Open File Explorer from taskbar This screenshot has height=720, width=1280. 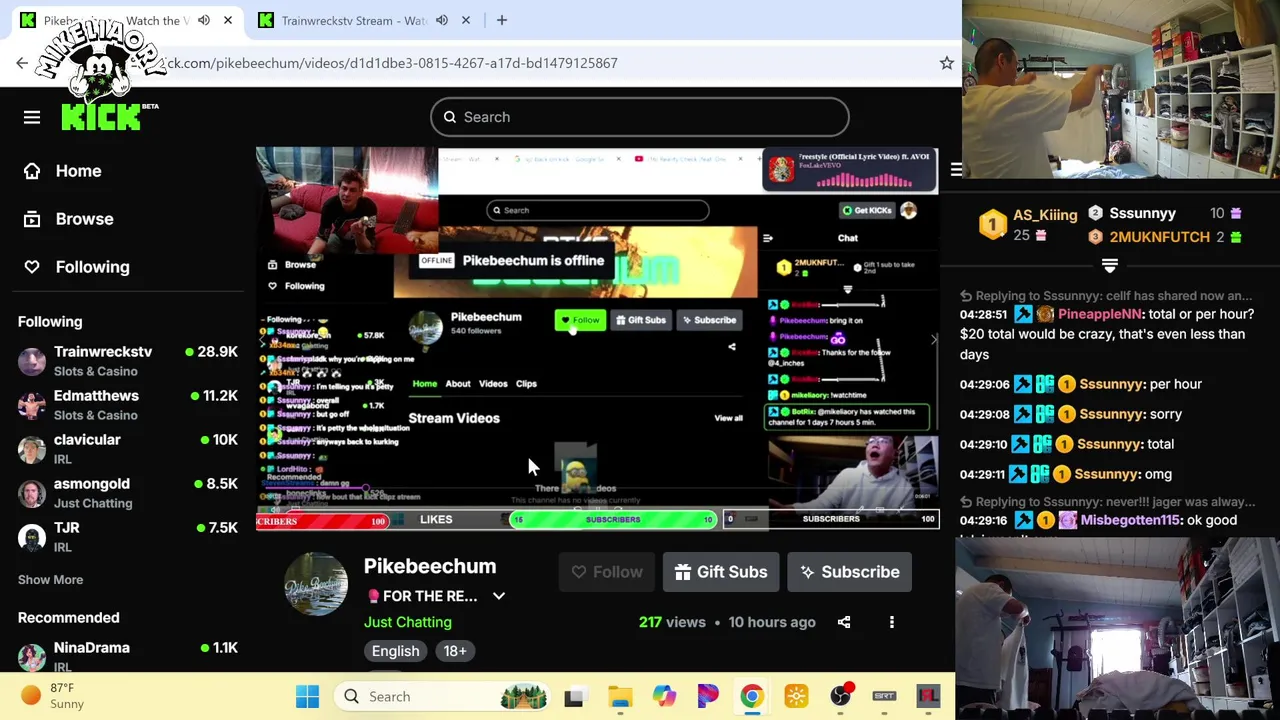coord(619,696)
